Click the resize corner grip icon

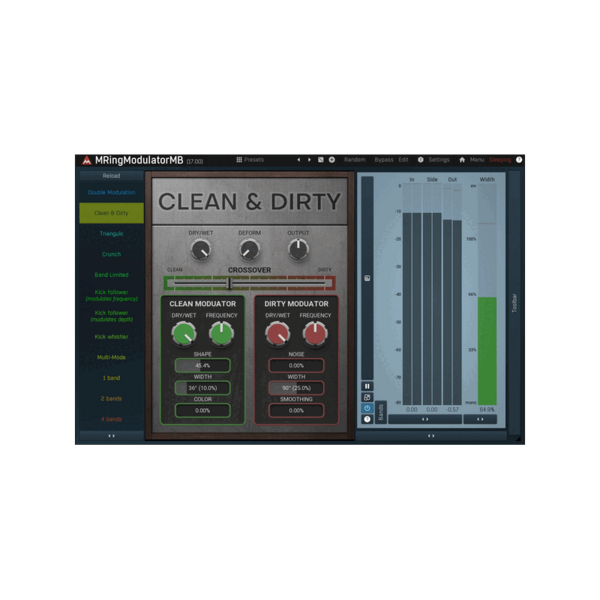pos(518,439)
